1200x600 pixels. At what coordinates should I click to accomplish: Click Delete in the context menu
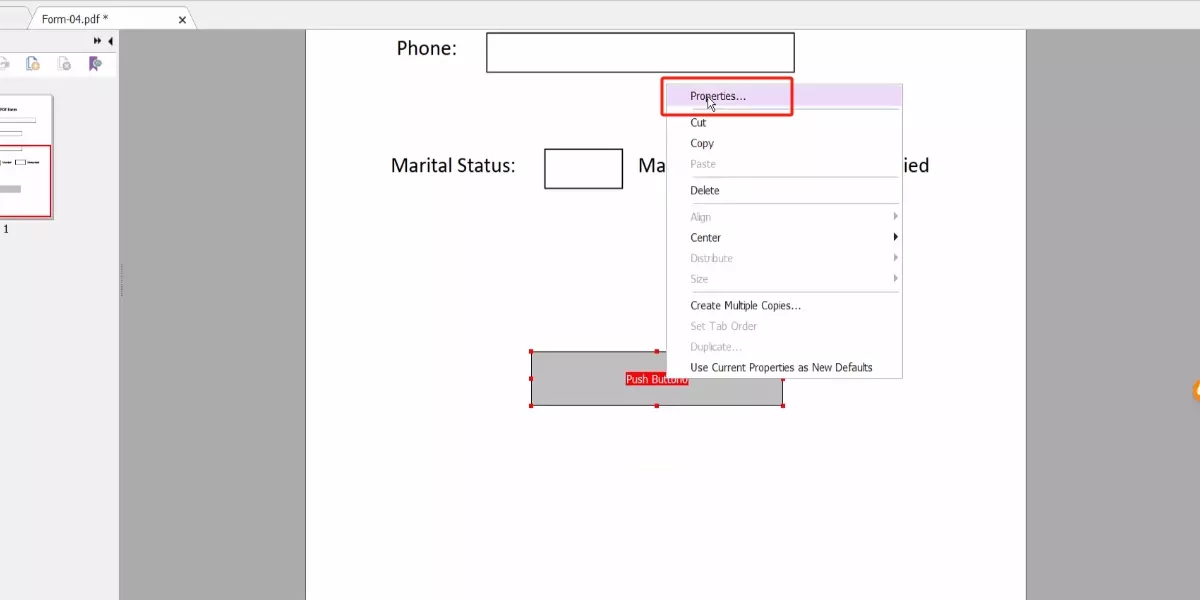[x=705, y=190]
